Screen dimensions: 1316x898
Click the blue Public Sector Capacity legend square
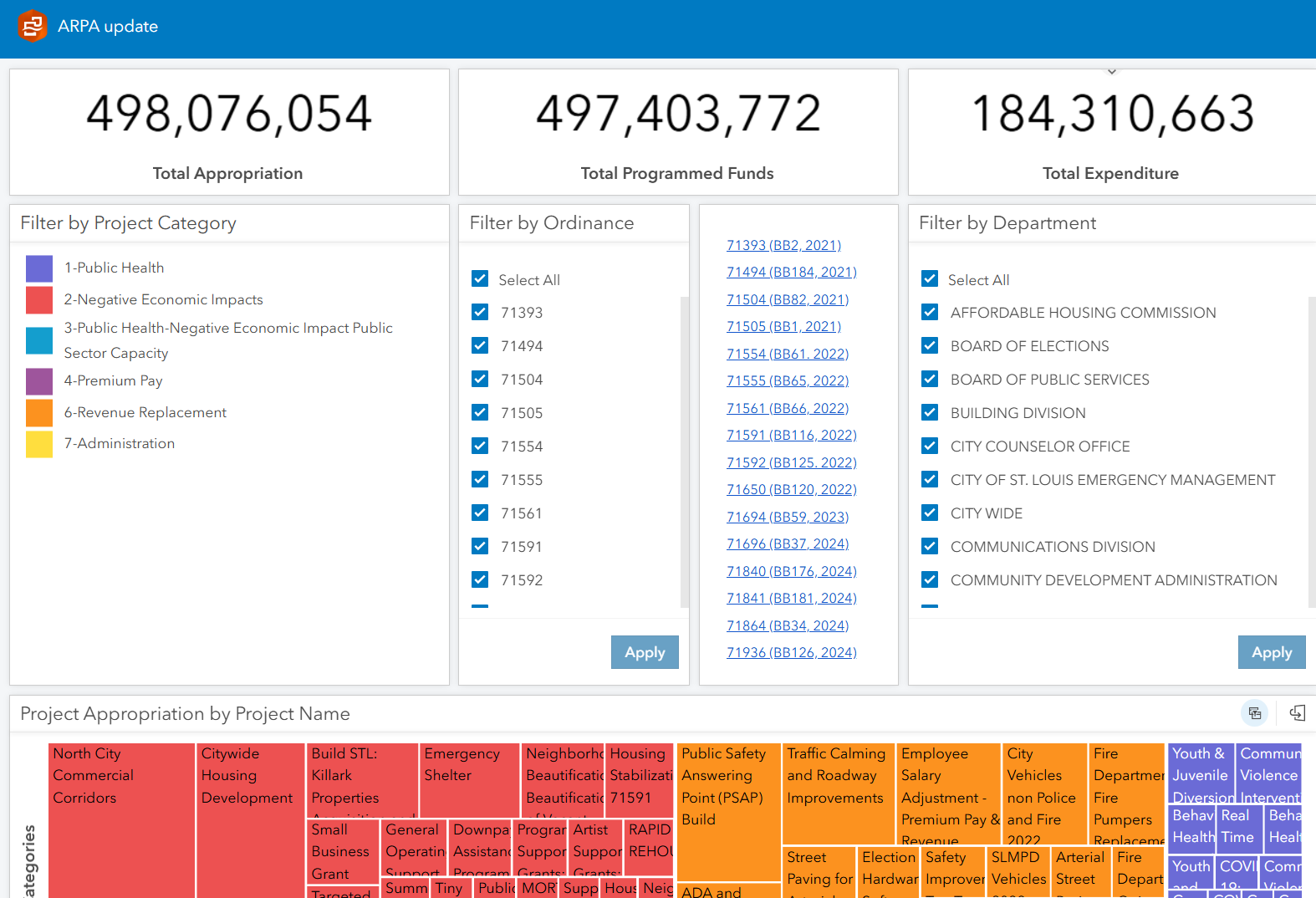(39, 340)
